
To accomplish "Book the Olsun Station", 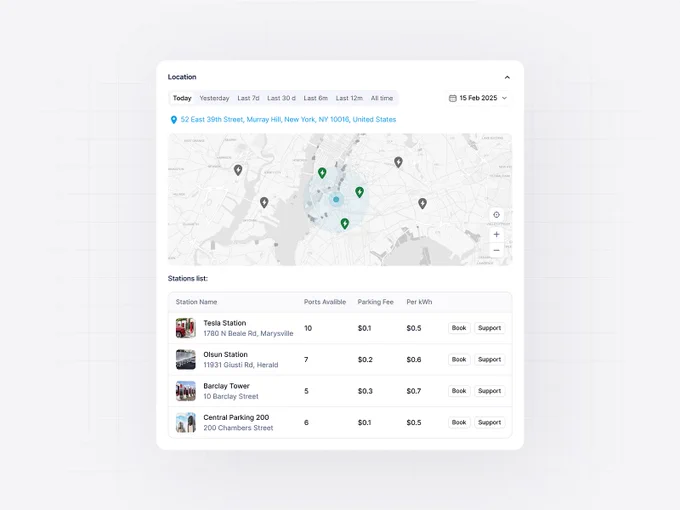I will [x=459, y=360].
